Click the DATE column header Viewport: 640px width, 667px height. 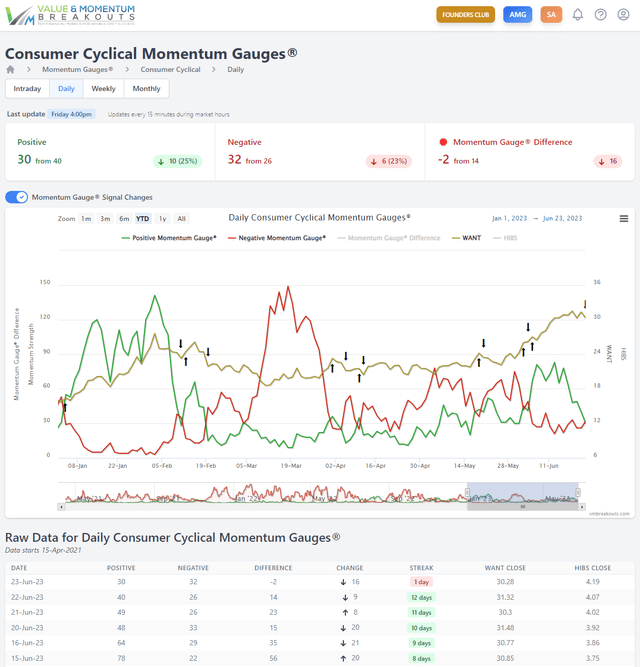[x=19, y=568]
